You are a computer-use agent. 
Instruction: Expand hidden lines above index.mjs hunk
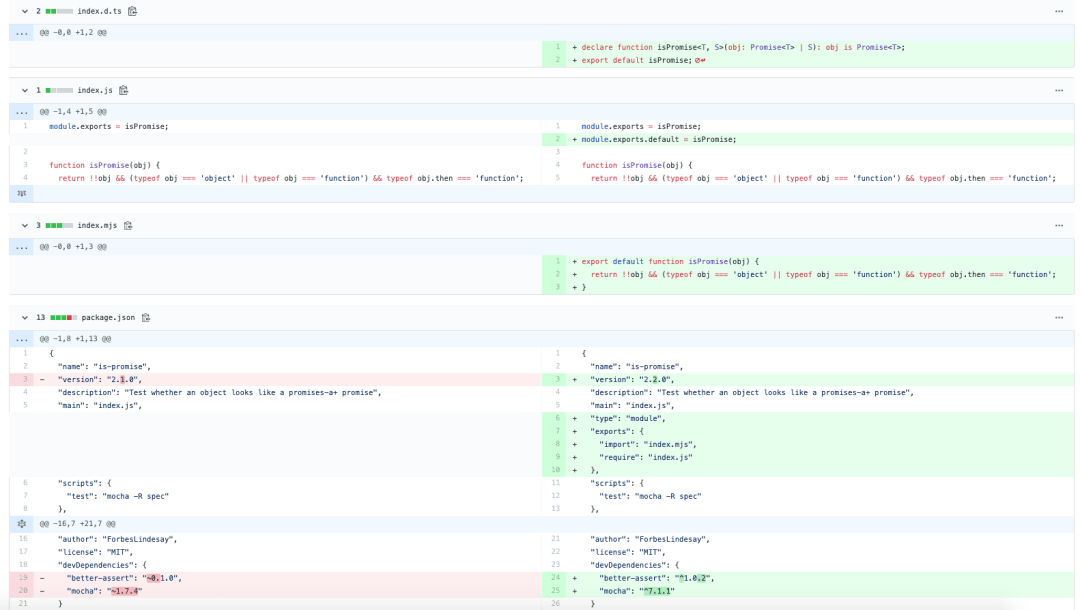click(21, 246)
